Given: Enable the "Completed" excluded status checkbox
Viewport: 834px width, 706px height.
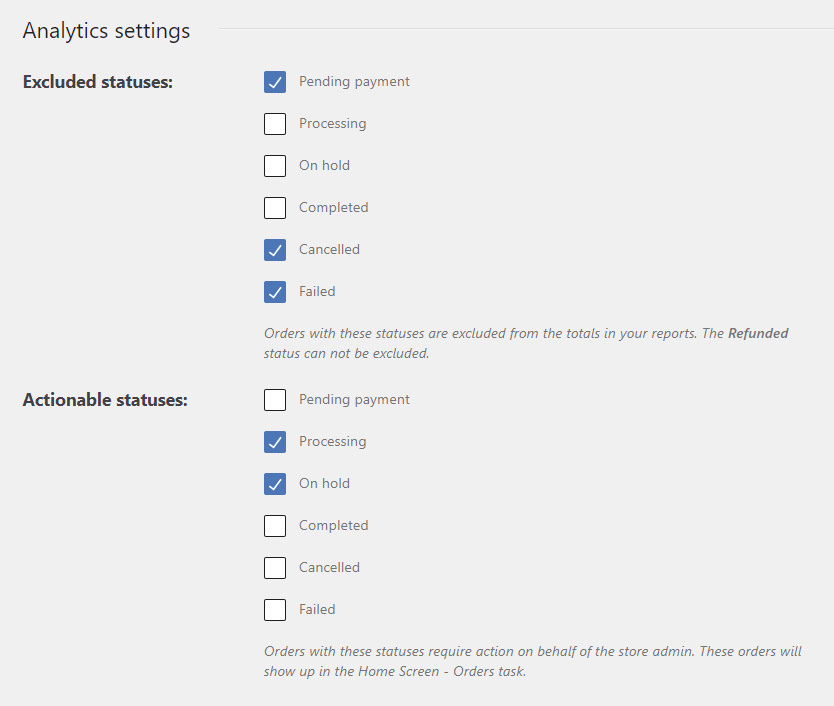Looking at the screenshot, I should click(x=275, y=208).
